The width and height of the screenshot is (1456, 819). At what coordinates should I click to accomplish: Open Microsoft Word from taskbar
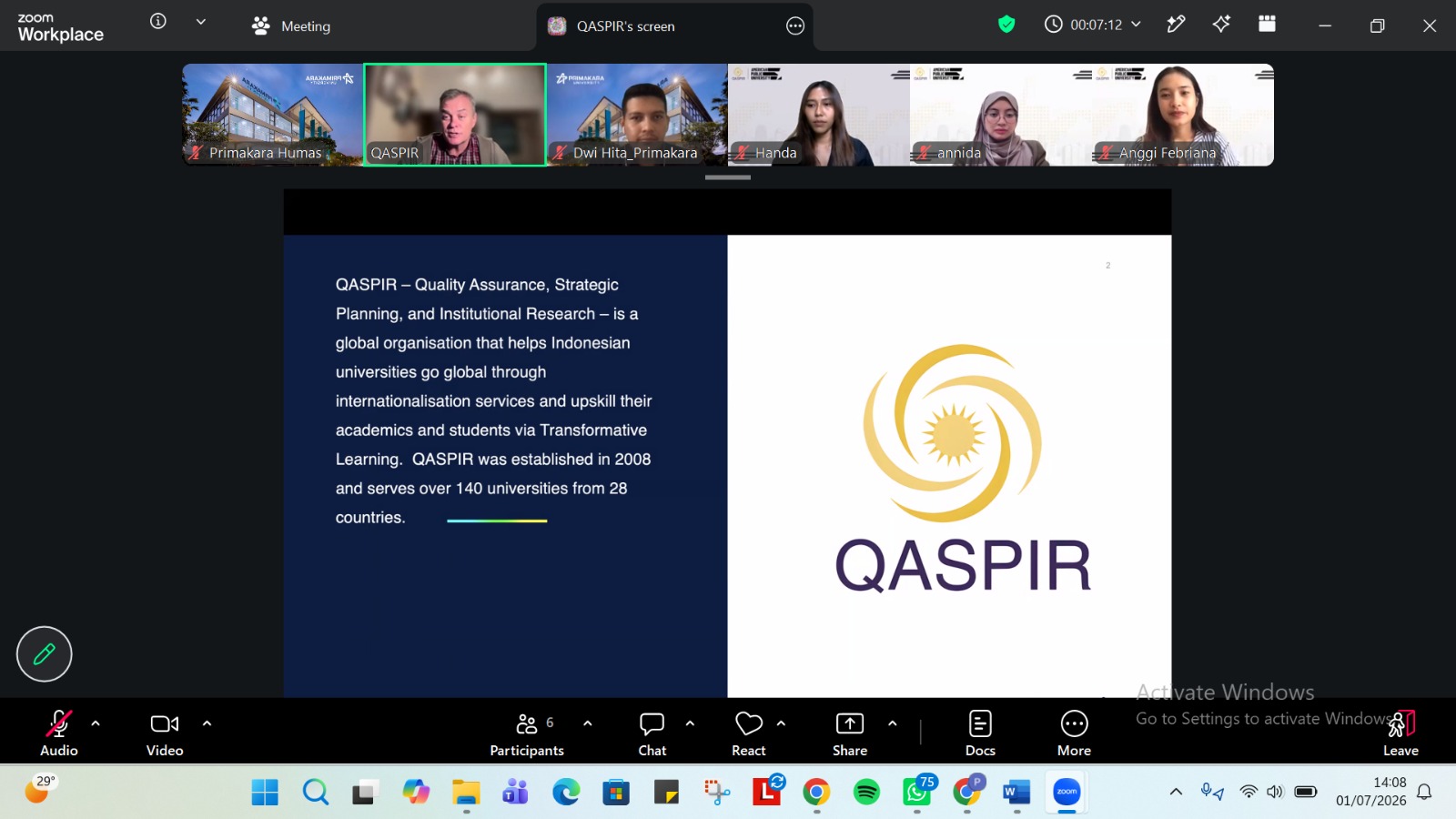tap(1016, 793)
